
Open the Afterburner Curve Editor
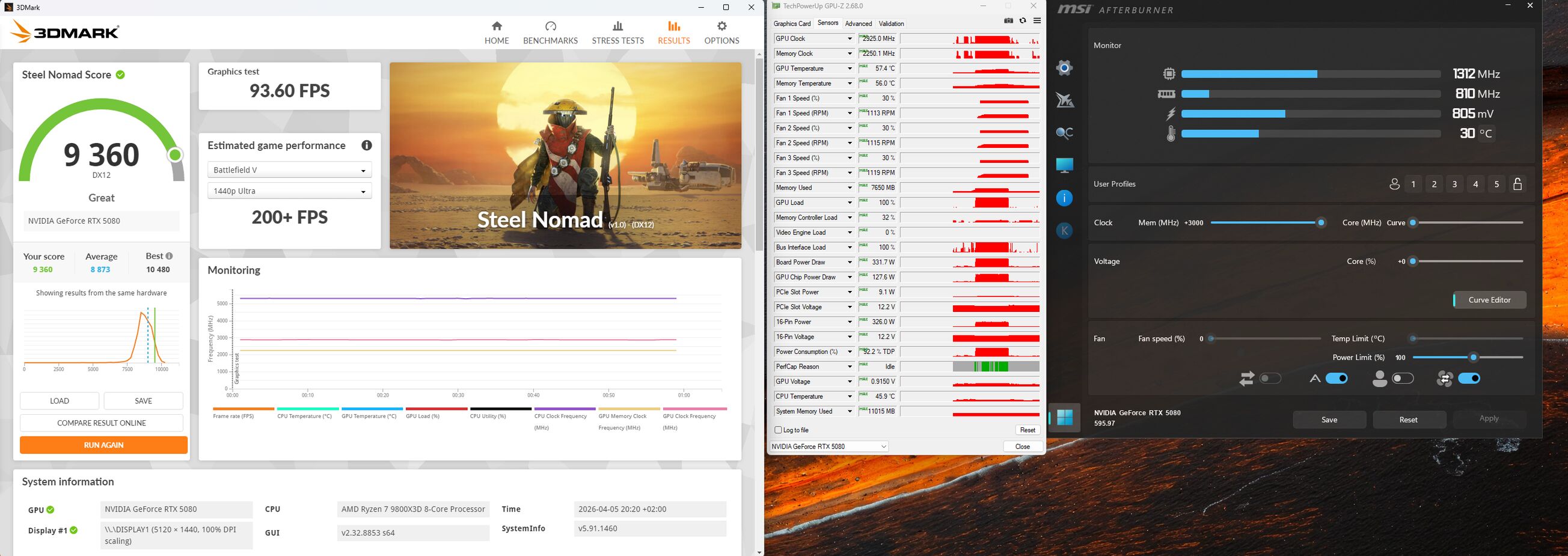1489,300
